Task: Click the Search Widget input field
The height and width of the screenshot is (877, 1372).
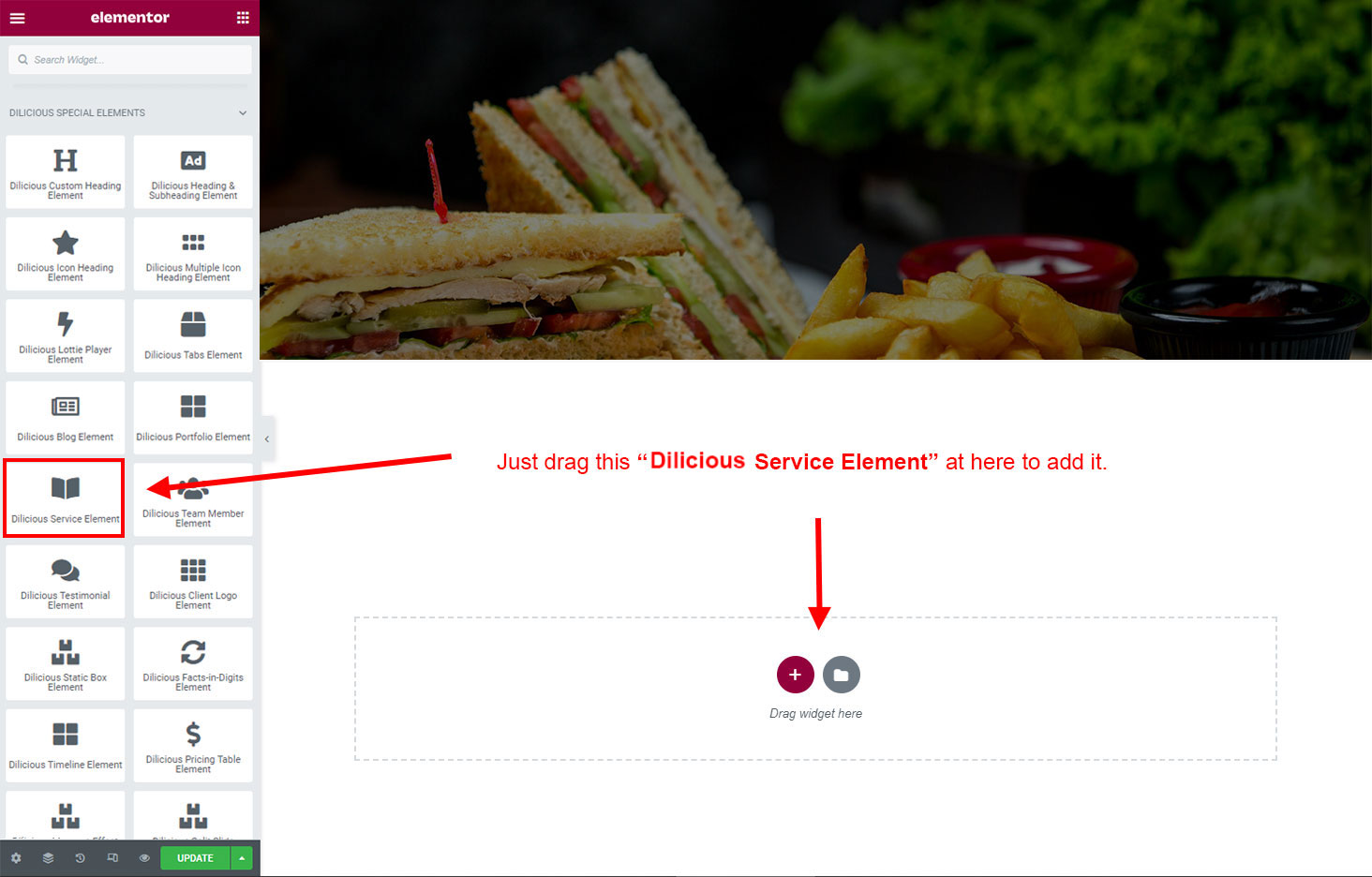Action: tap(130, 60)
